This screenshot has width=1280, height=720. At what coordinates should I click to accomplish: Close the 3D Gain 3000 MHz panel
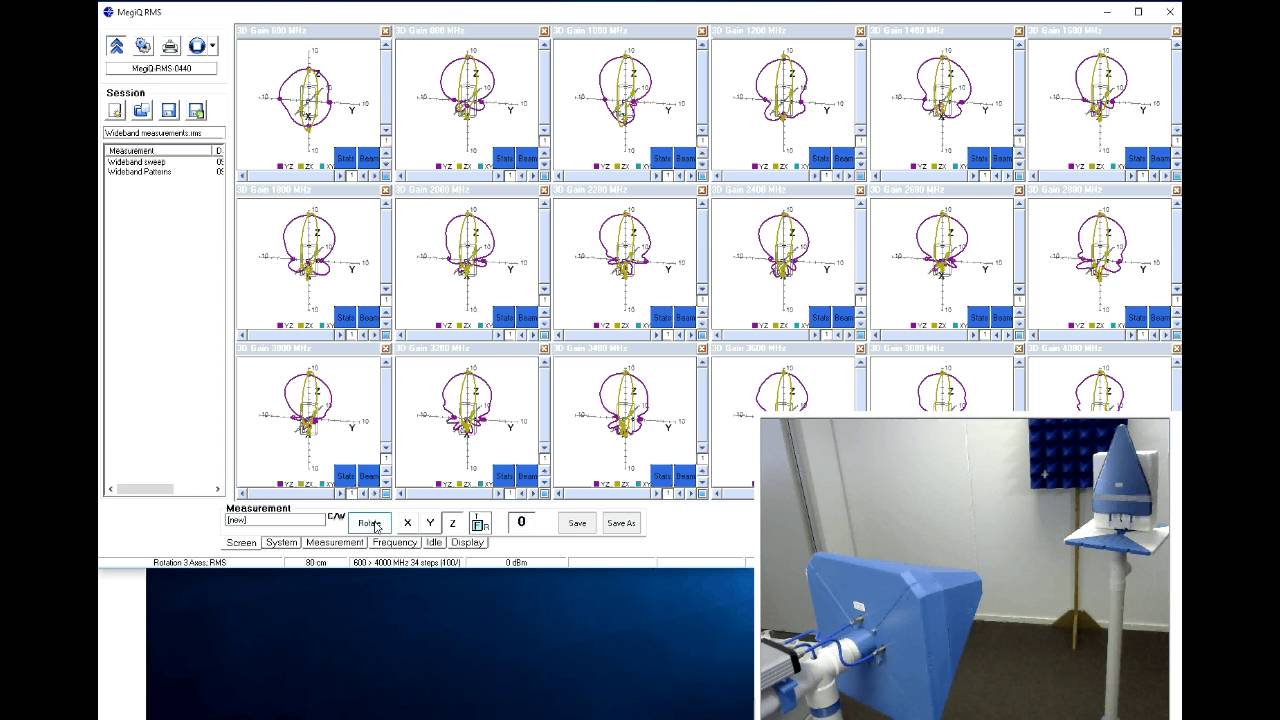pyautogui.click(x=386, y=349)
